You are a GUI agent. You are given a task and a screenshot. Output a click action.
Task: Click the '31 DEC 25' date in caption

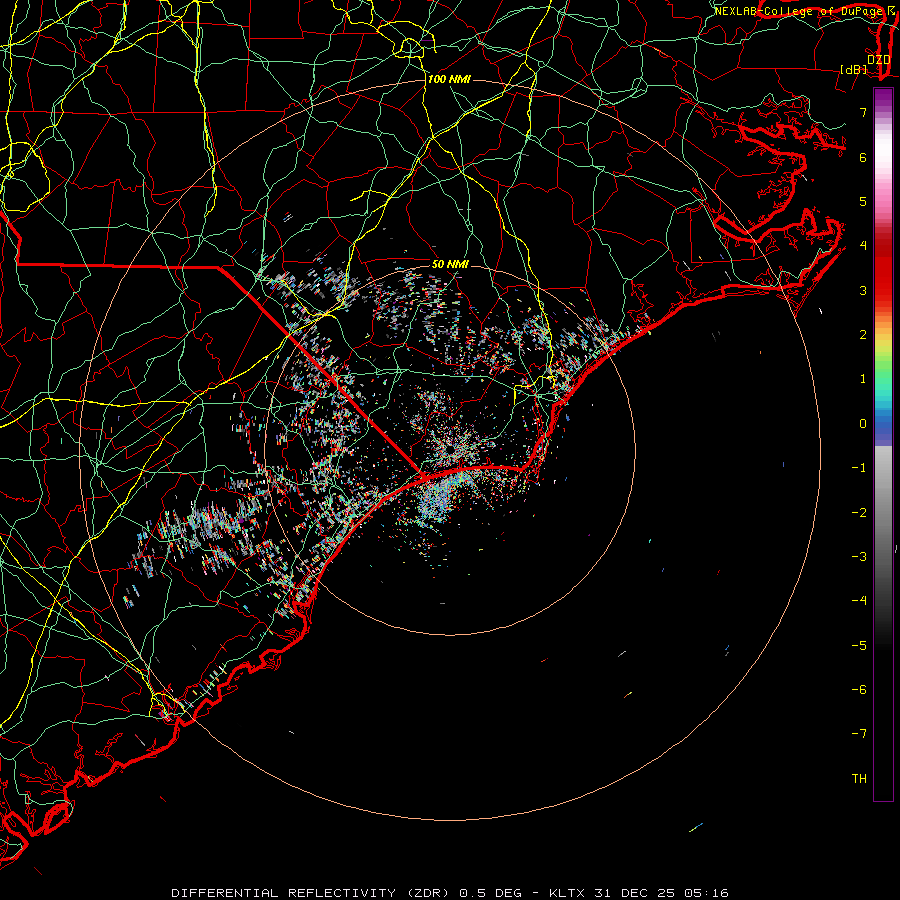pos(635,893)
